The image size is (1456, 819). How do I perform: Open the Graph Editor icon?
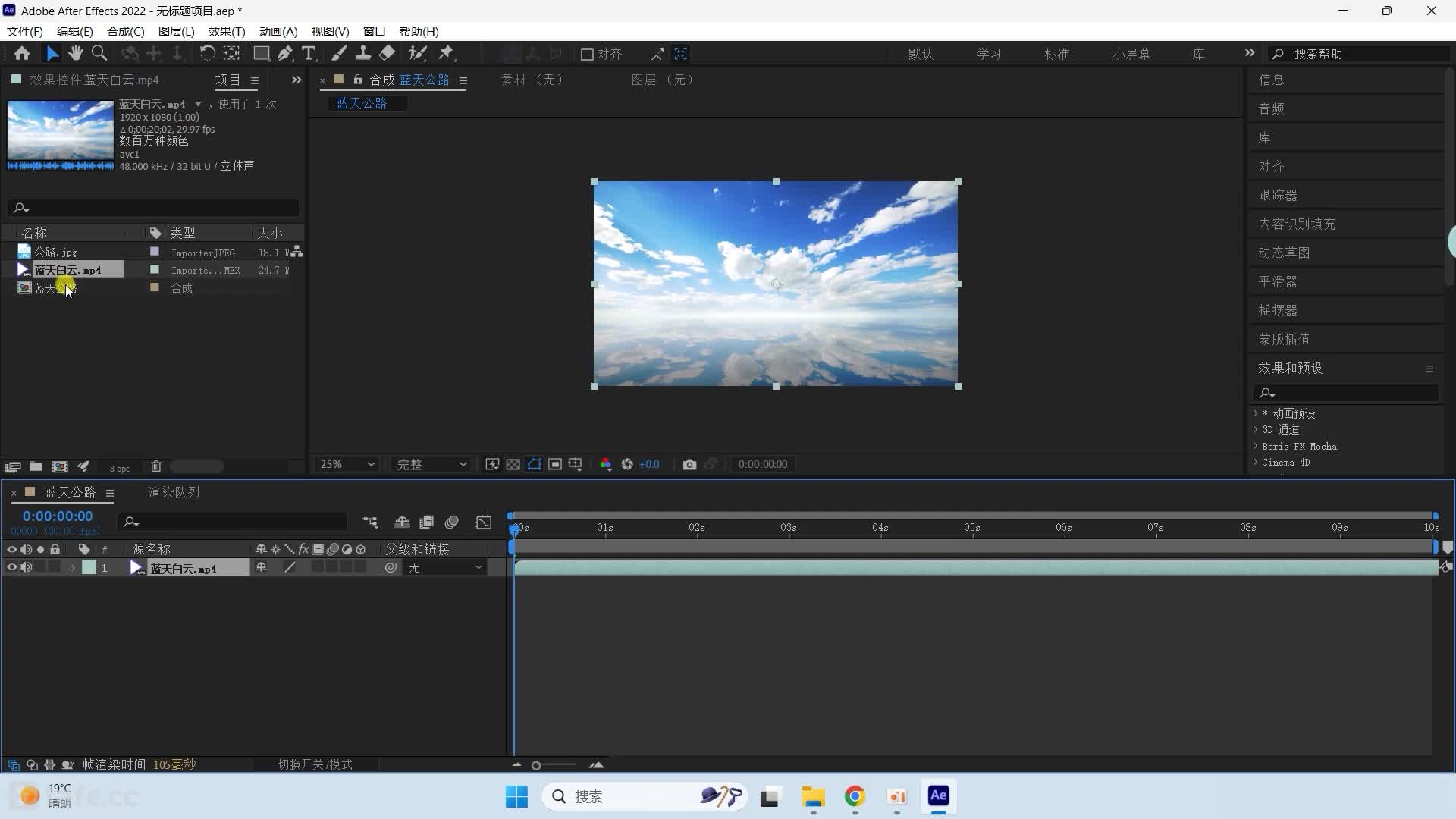(x=484, y=522)
